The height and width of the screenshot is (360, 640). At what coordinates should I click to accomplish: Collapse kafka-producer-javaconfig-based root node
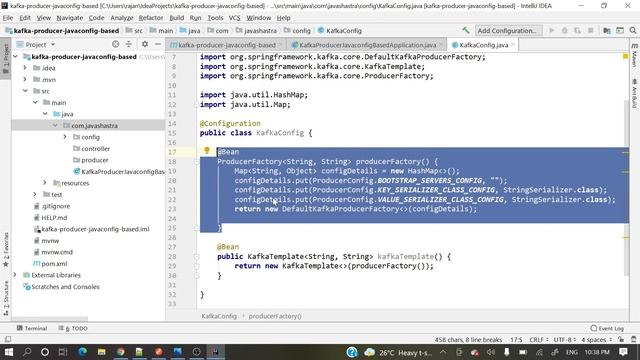[x=16, y=56]
